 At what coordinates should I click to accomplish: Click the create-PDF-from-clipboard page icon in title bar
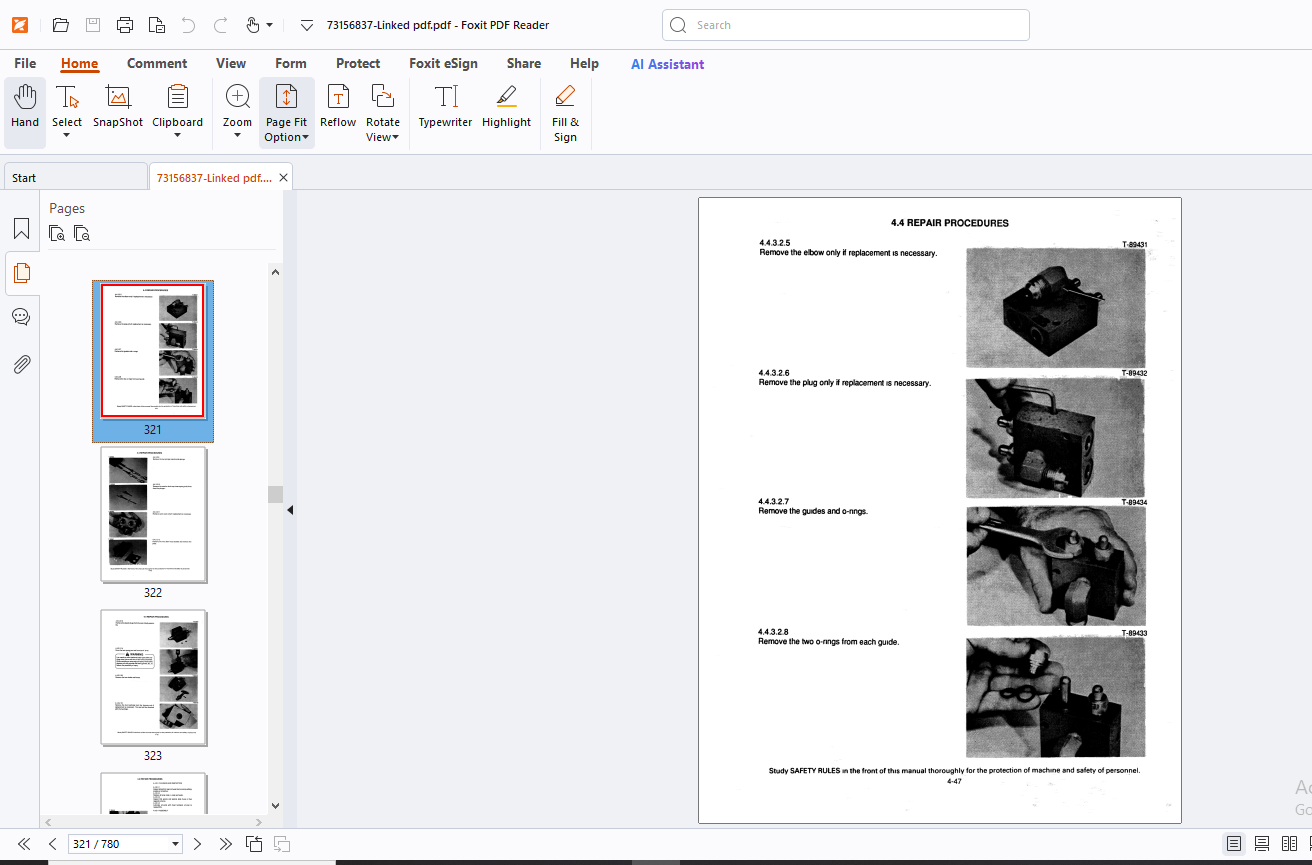click(157, 25)
